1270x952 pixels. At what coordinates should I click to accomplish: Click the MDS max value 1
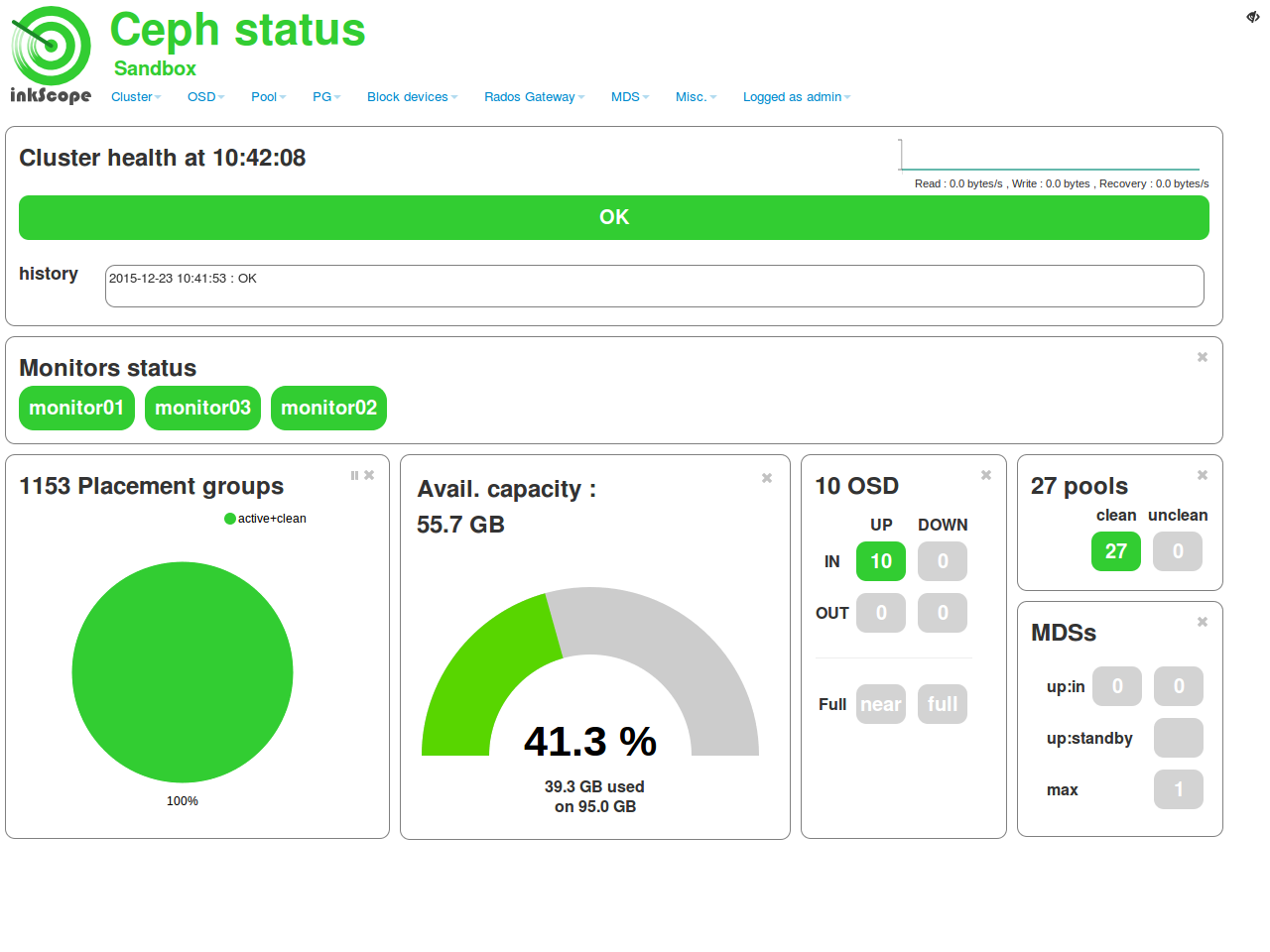(1179, 789)
